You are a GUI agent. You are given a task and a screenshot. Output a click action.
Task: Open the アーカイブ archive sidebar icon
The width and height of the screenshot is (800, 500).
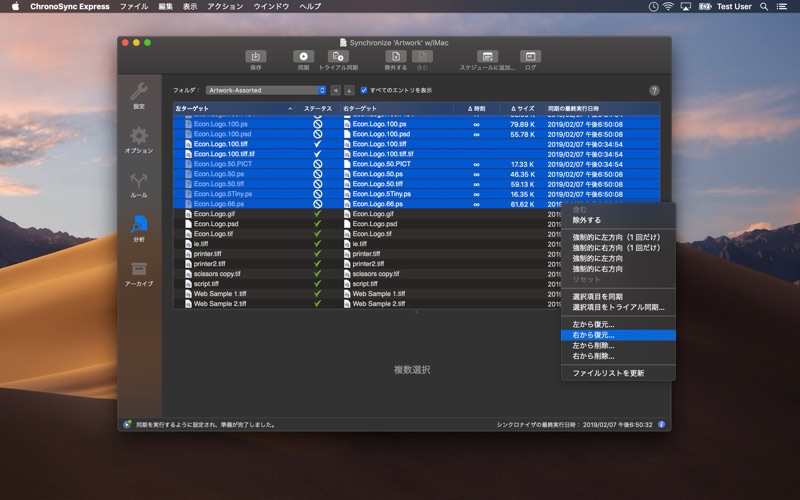point(139,270)
